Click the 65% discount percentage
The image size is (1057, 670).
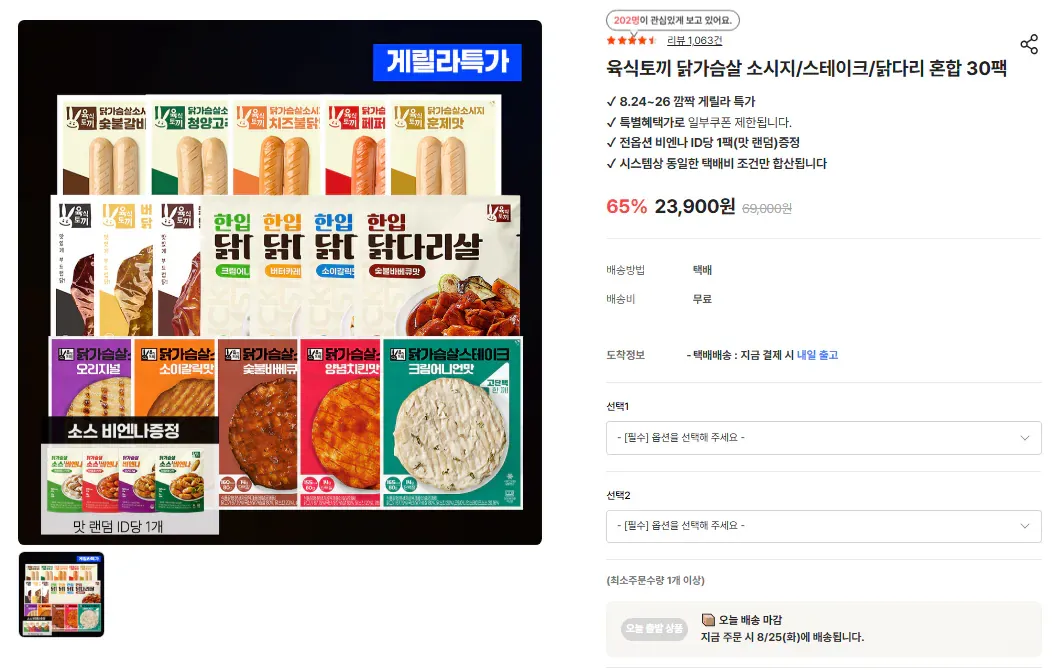[626, 206]
